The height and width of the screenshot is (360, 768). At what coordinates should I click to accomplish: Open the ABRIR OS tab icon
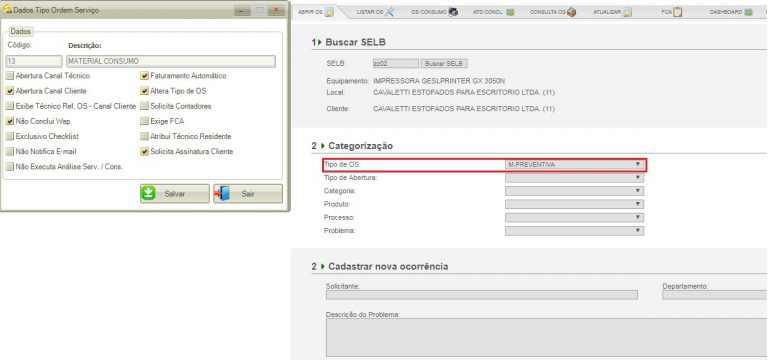coord(329,12)
